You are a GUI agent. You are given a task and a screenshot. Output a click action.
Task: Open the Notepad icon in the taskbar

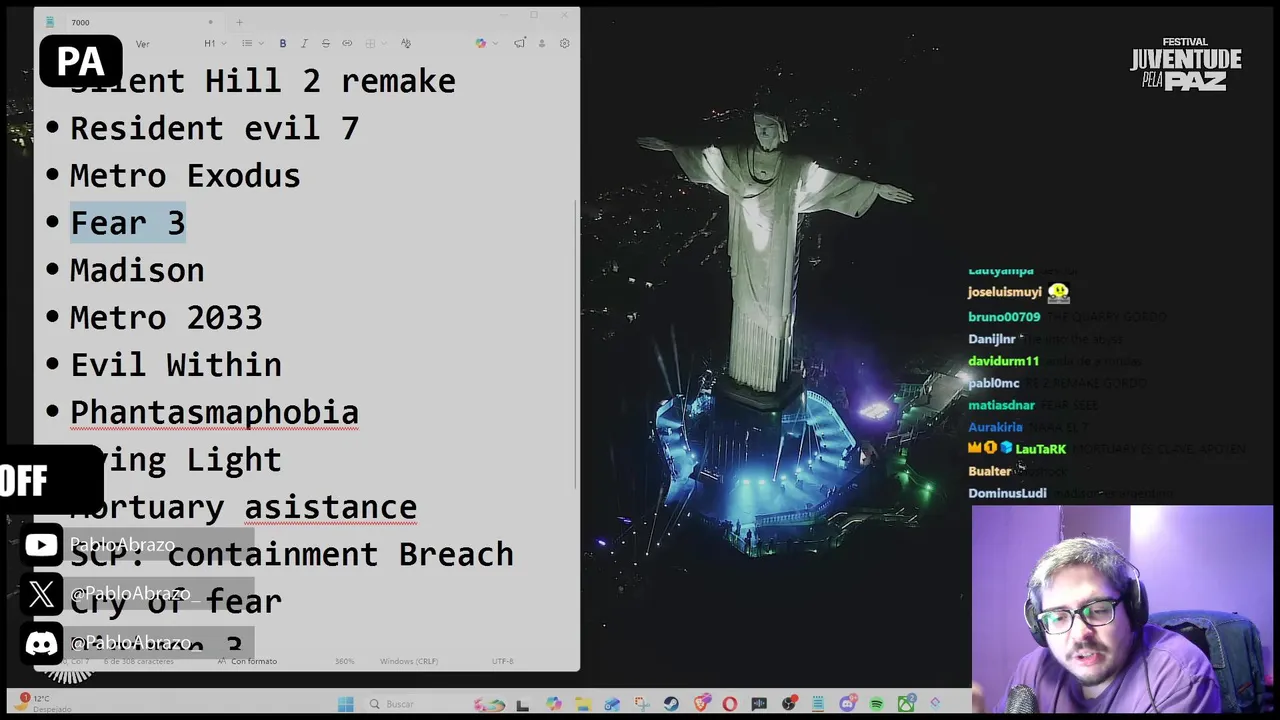[x=817, y=704]
